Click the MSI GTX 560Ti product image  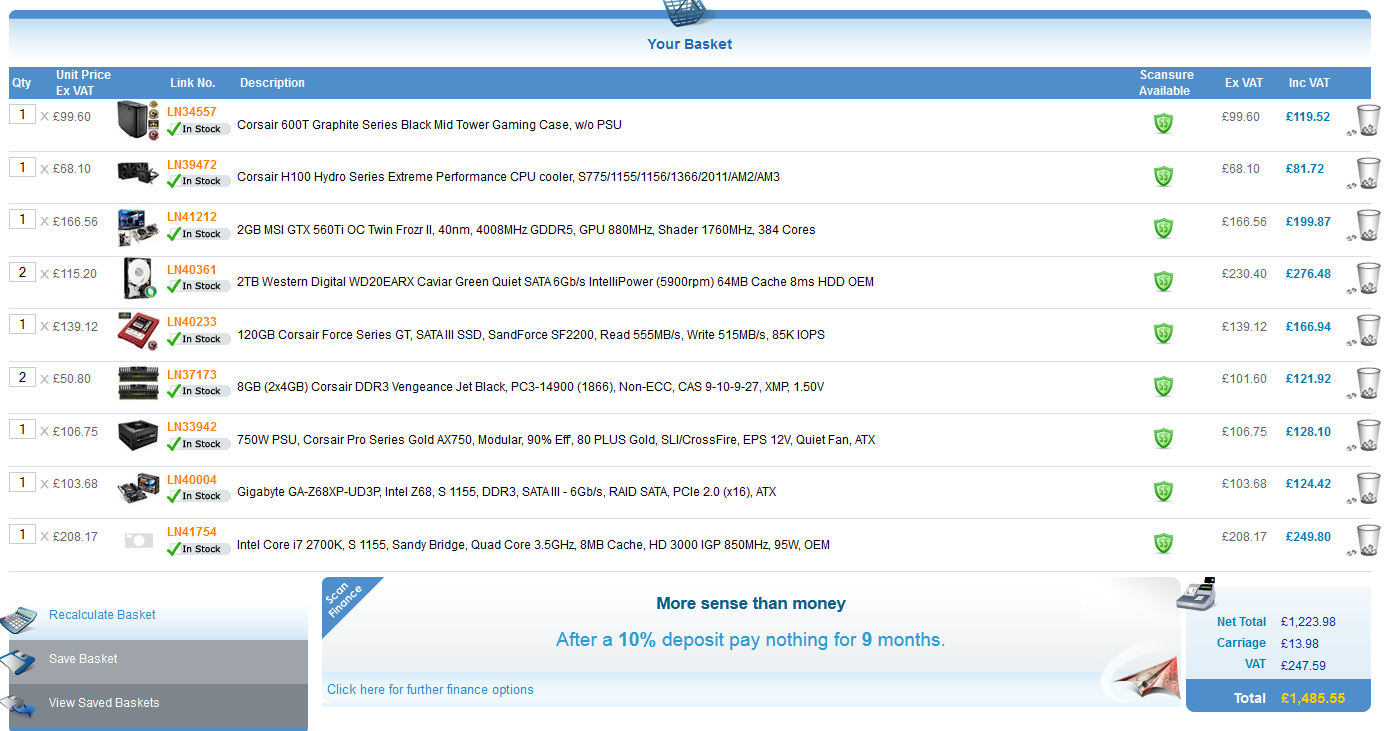click(x=138, y=226)
